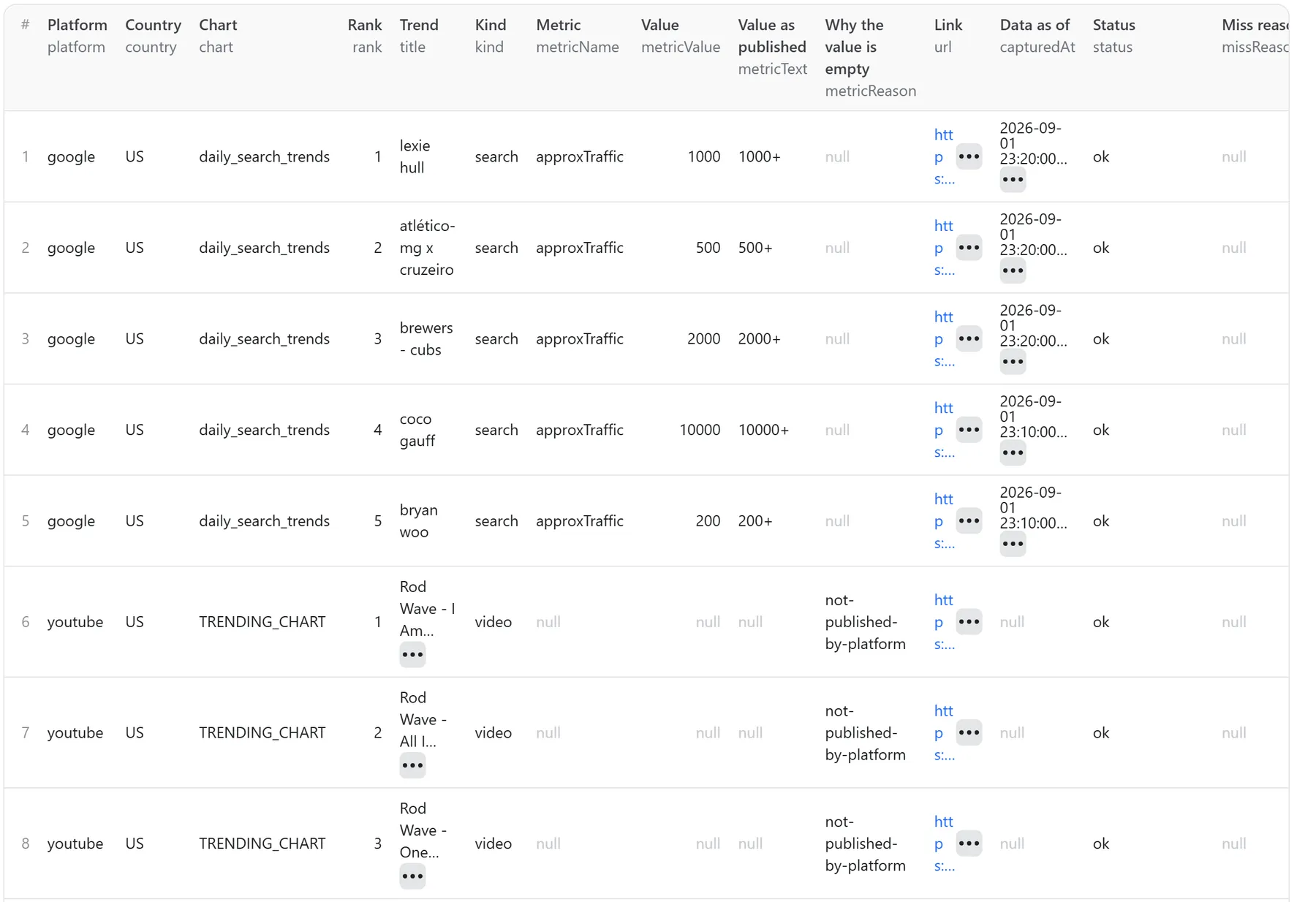Image resolution: width=1316 pixels, height=902 pixels.
Task: Open the https link for brewers - cubs
Action: pyautogui.click(x=944, y=338)
